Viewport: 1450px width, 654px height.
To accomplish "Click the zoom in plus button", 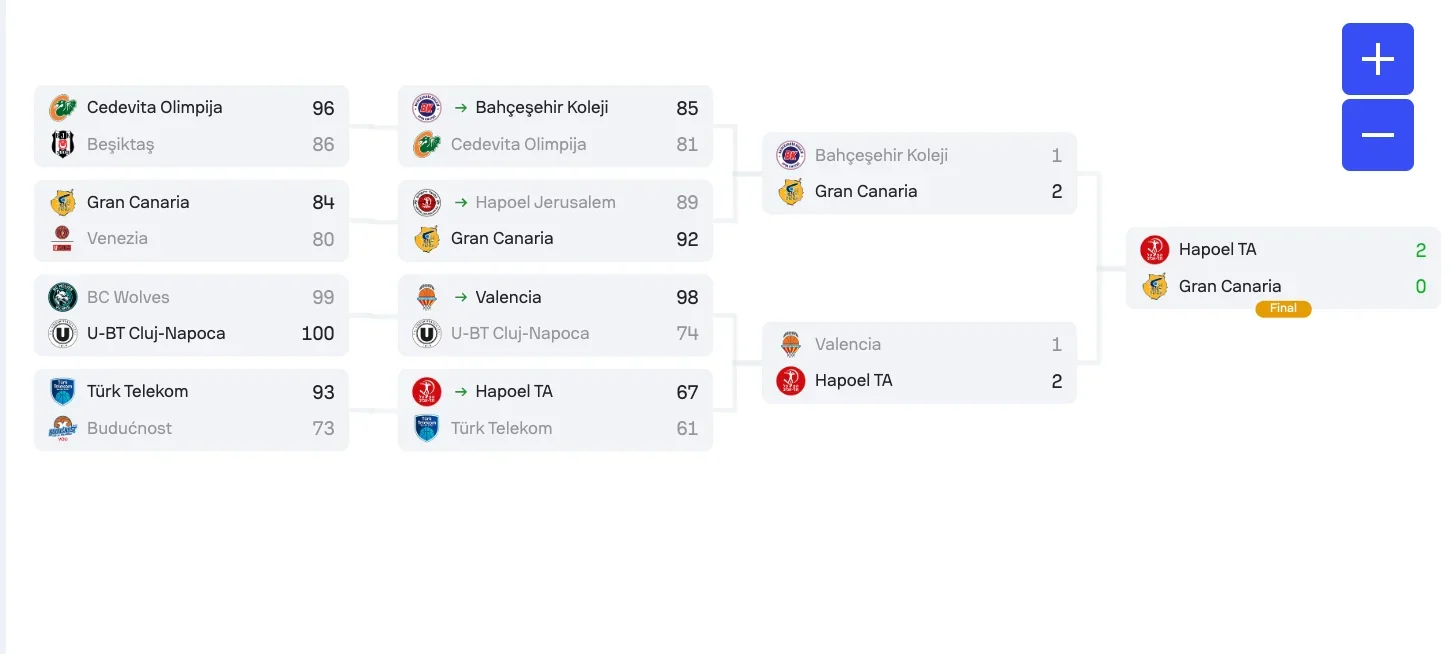I will 1377,59.
